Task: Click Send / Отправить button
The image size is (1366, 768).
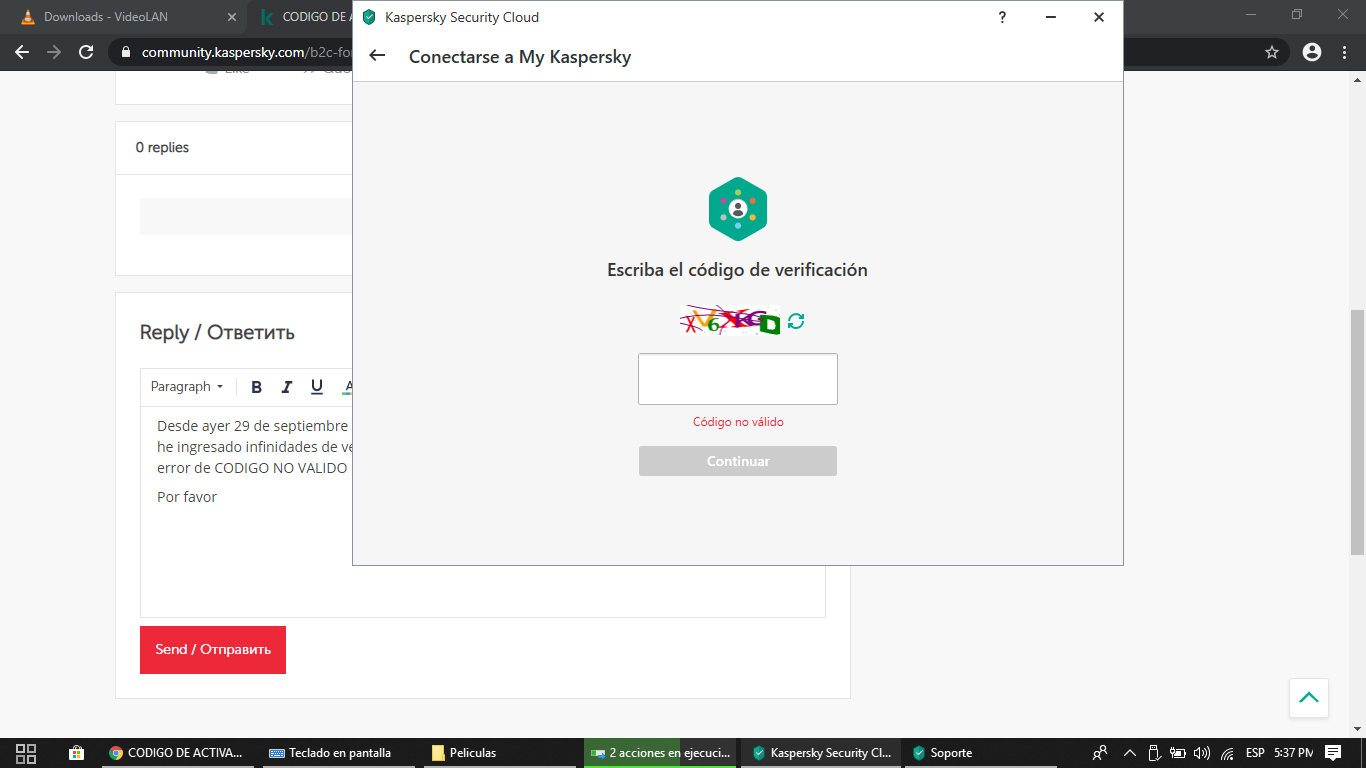Action: [213, 650]
